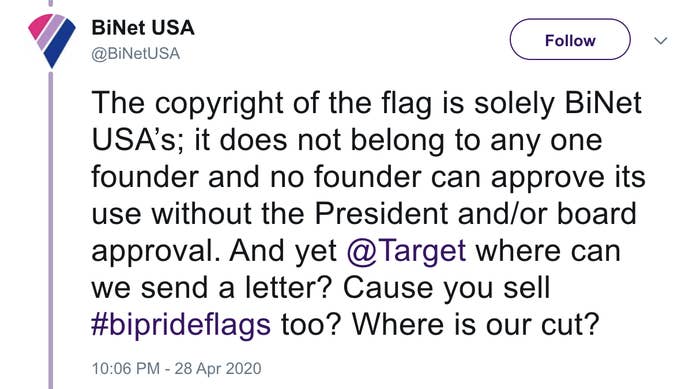
Task: Open the 10:06 PM tweet timestamp
Action: tap(125, 368)
